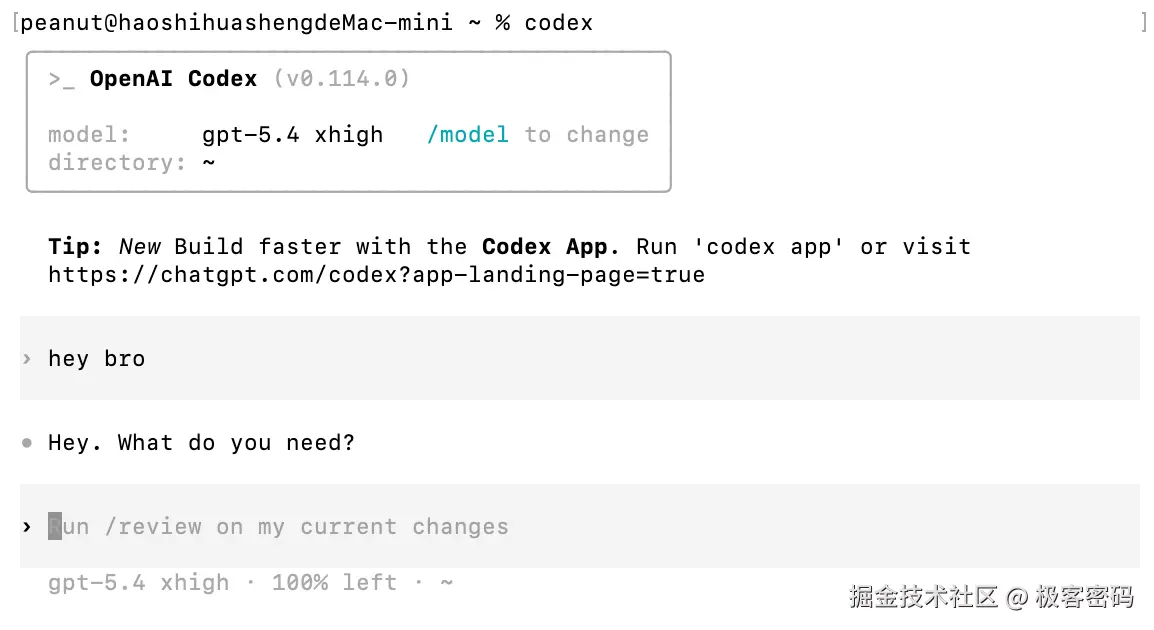Screen dimensions: 1154x630
Task: Click the "Hey. What do you need?" reply
Action: pyautogui.click(x=201, y=443)
